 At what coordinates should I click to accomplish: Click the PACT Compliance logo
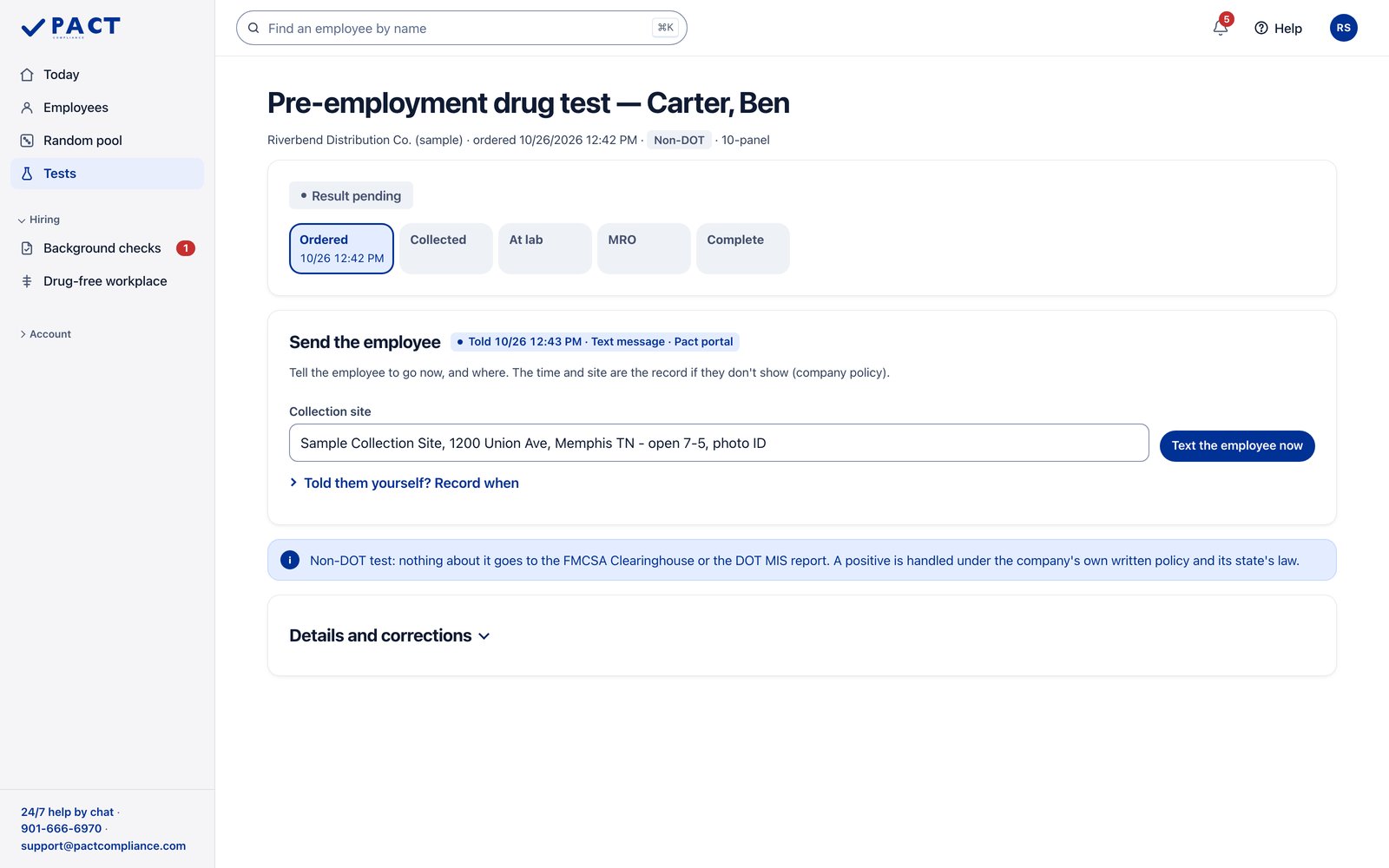click(x=70, y=28)
